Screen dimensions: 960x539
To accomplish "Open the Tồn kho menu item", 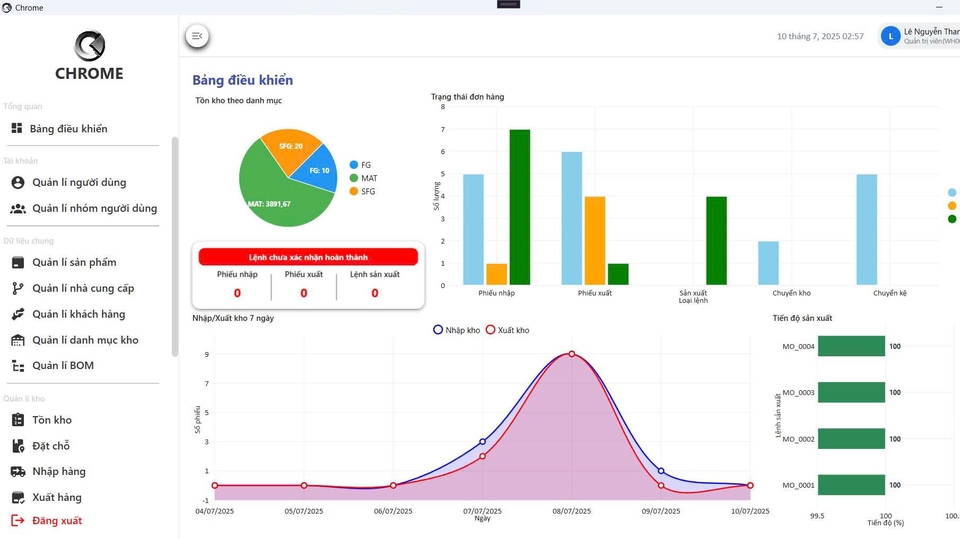I will point(52,420).
